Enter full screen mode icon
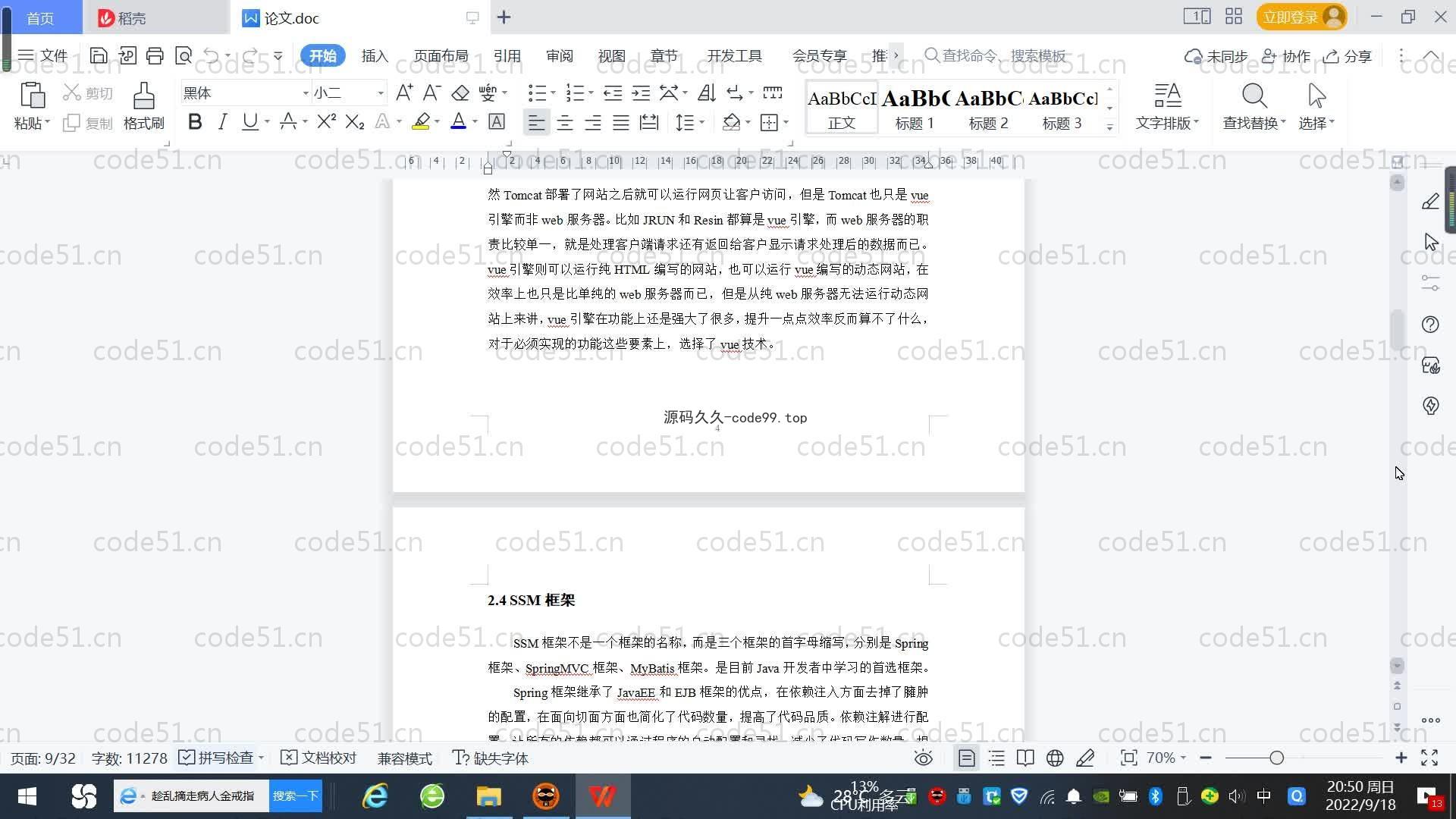 [x=1429, y=758]
